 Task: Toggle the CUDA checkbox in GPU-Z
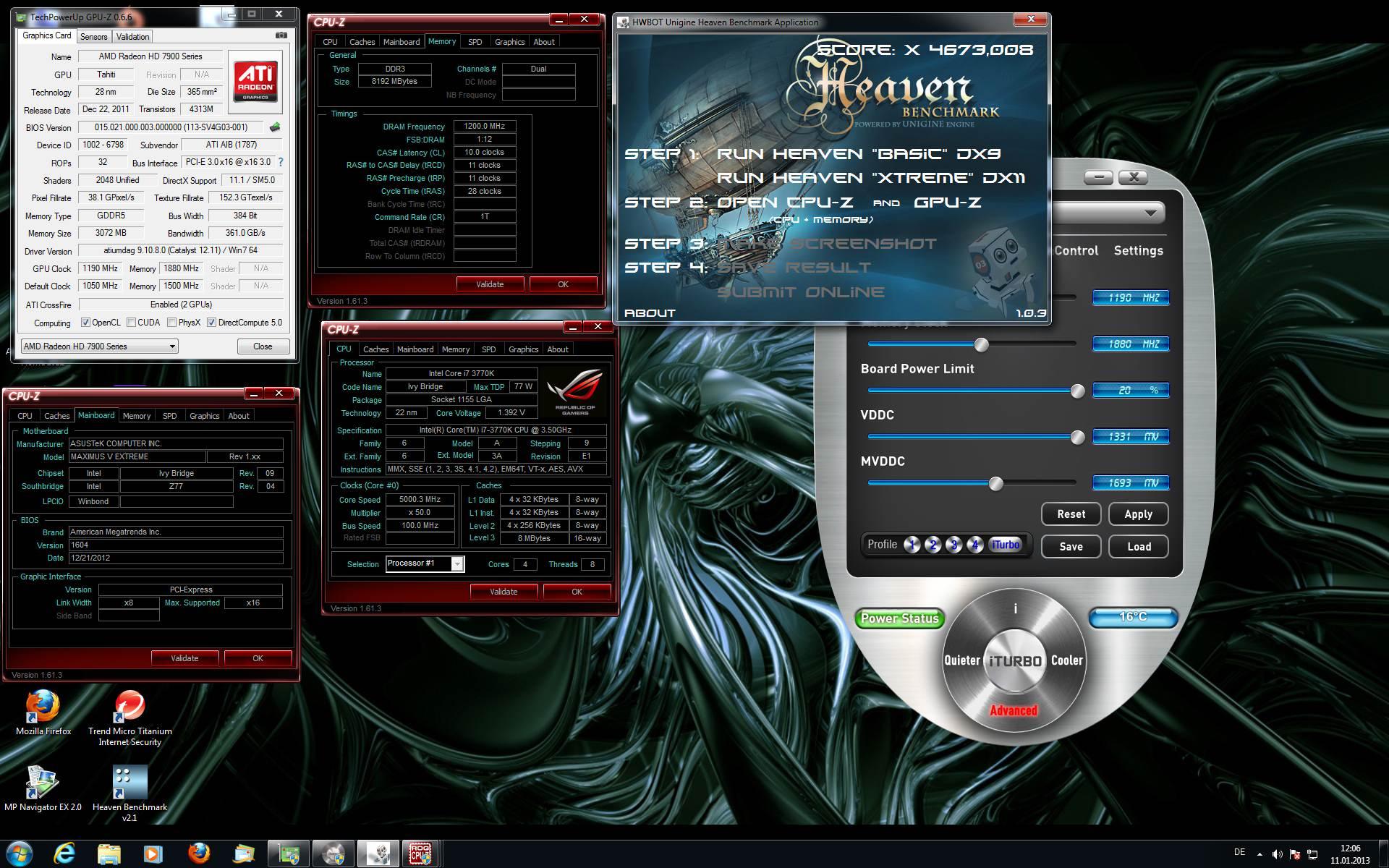pyautogui.click(x=132, y=323)
